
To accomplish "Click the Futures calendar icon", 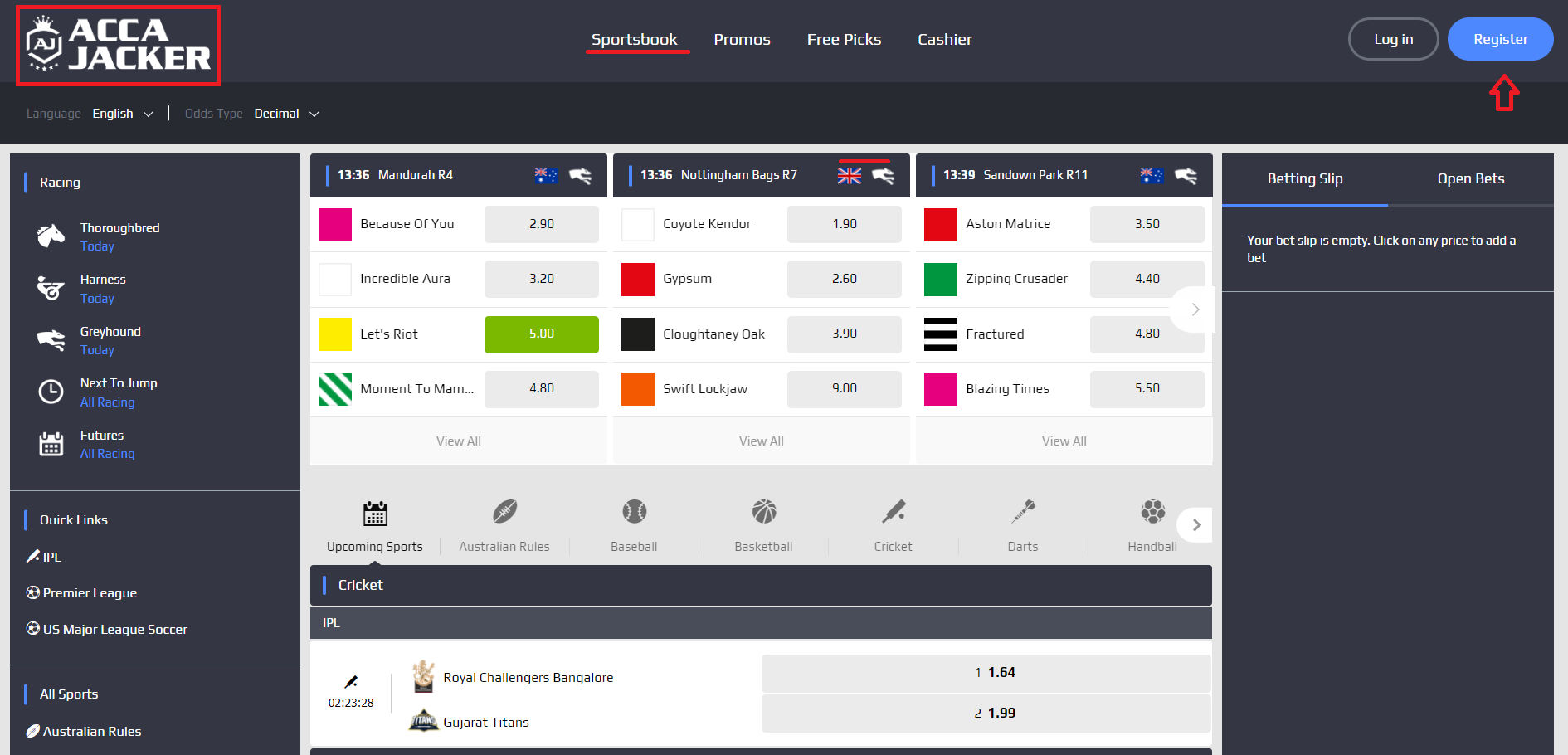I will (51, 444).
